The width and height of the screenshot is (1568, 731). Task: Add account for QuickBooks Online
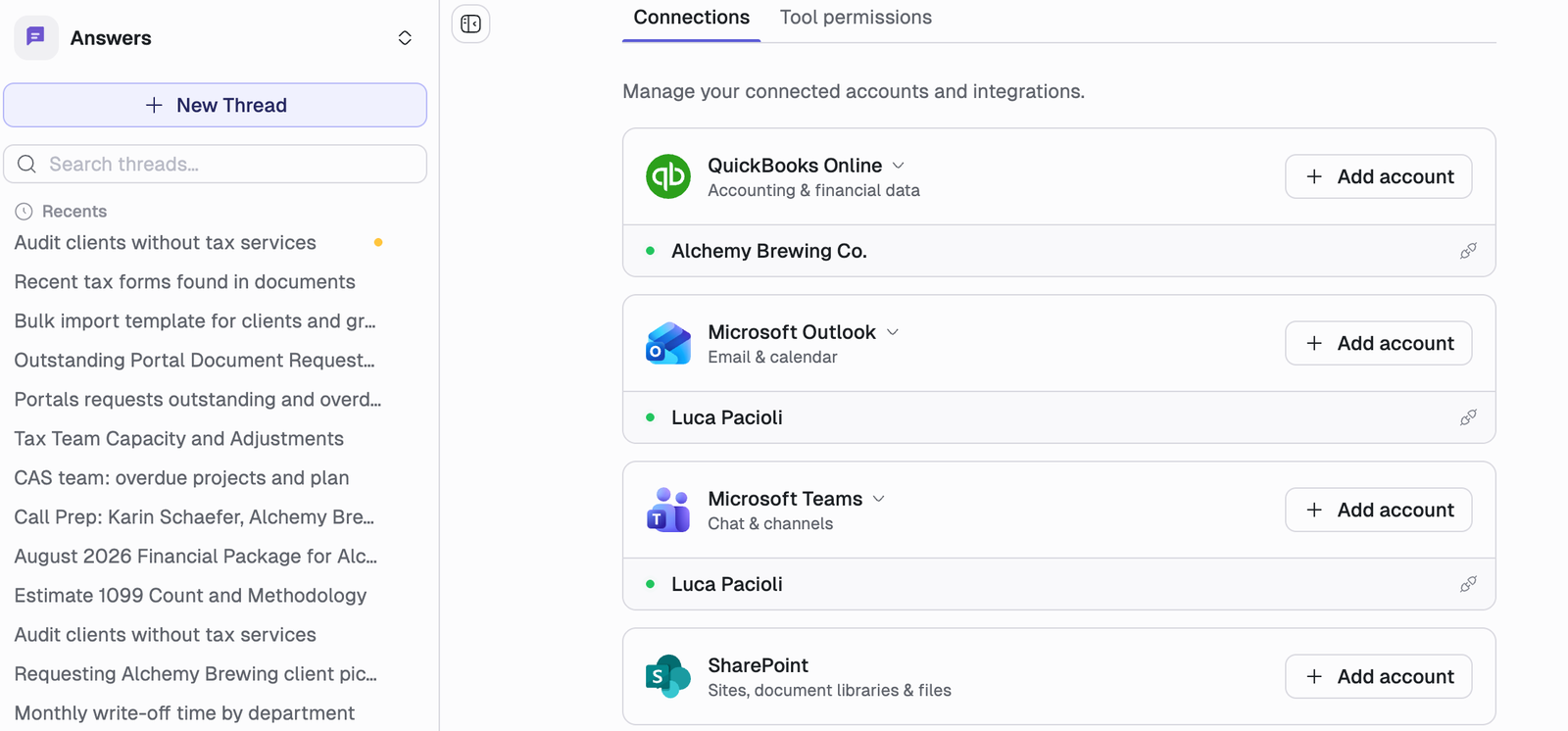pos(1379,176)
